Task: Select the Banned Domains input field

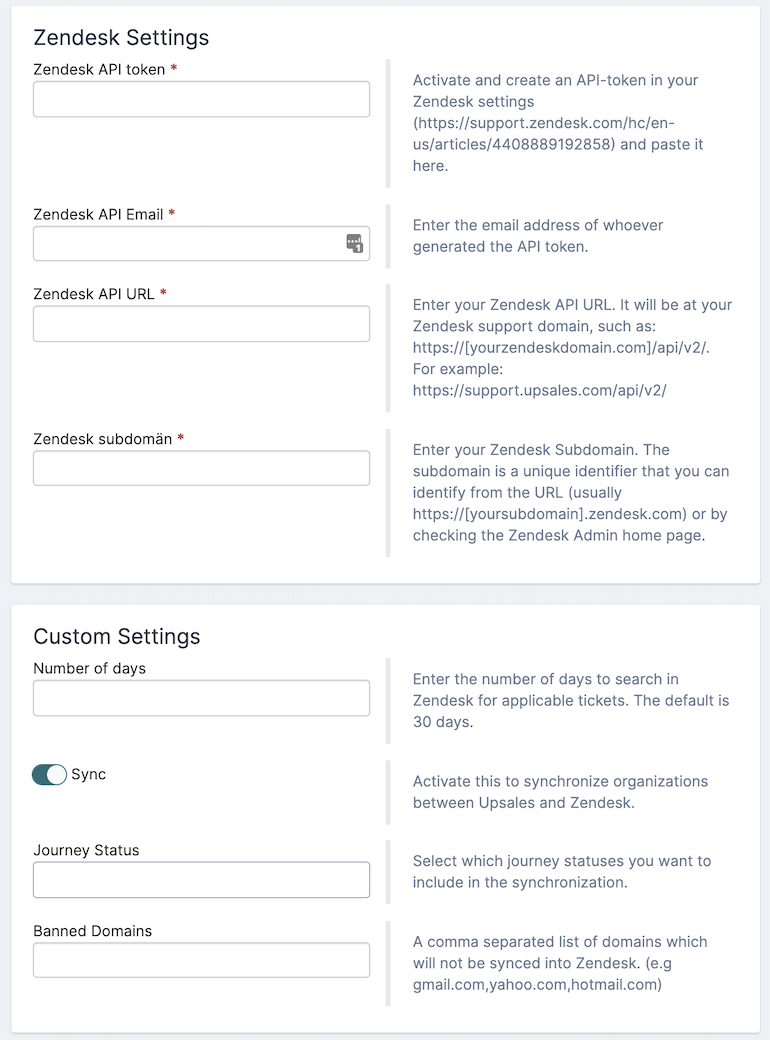Action: pos(200,958)
